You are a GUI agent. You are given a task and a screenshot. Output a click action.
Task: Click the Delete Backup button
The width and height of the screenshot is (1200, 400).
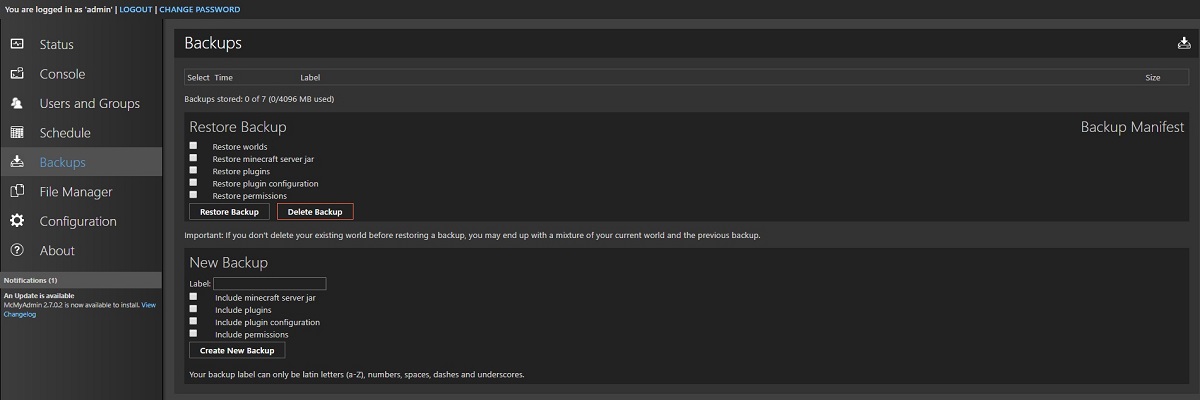(315, 212)
